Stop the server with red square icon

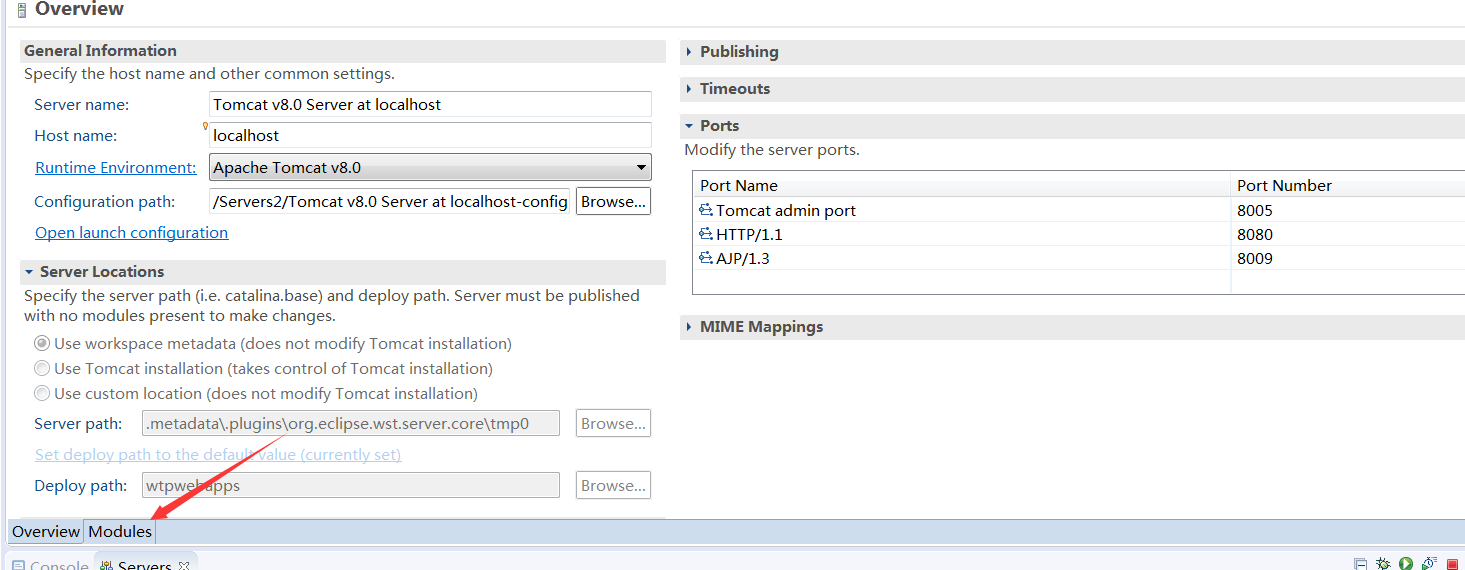pos(1452,564)
